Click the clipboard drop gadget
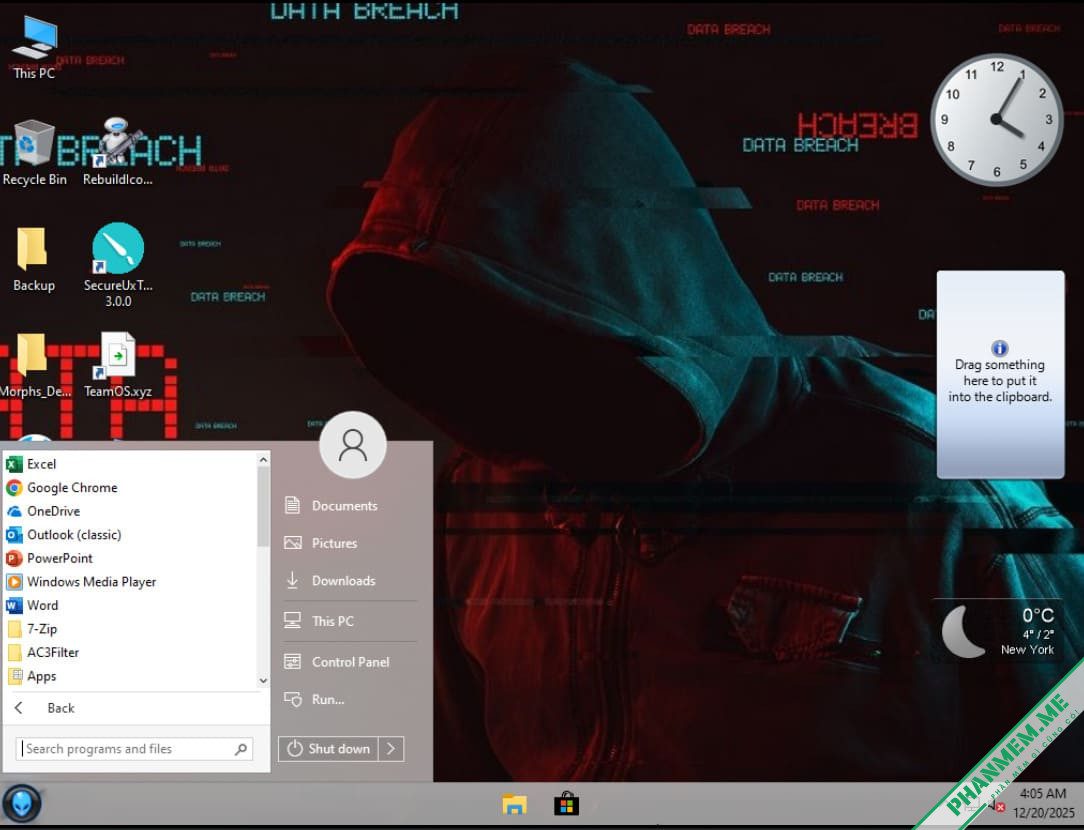Viewport: 1084px width, 830px height. (1000, 374)
